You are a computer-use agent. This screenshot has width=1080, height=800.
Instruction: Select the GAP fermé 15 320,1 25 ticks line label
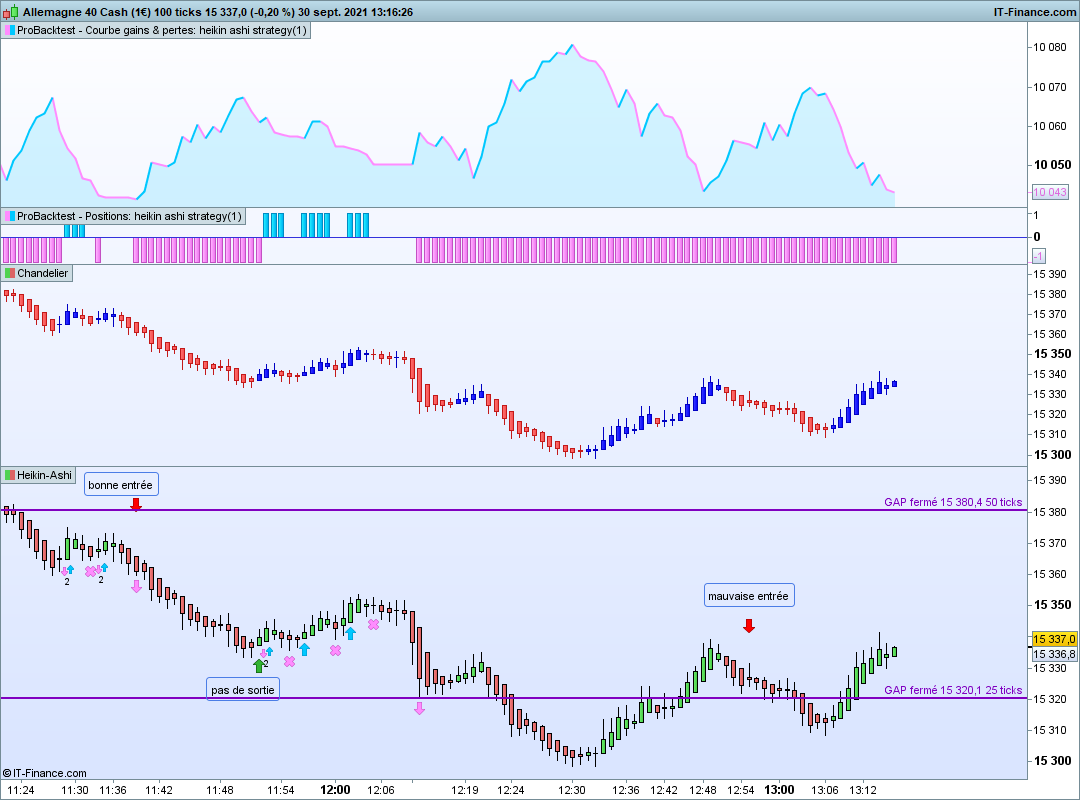pyautogui.click(x=953, y=690)
